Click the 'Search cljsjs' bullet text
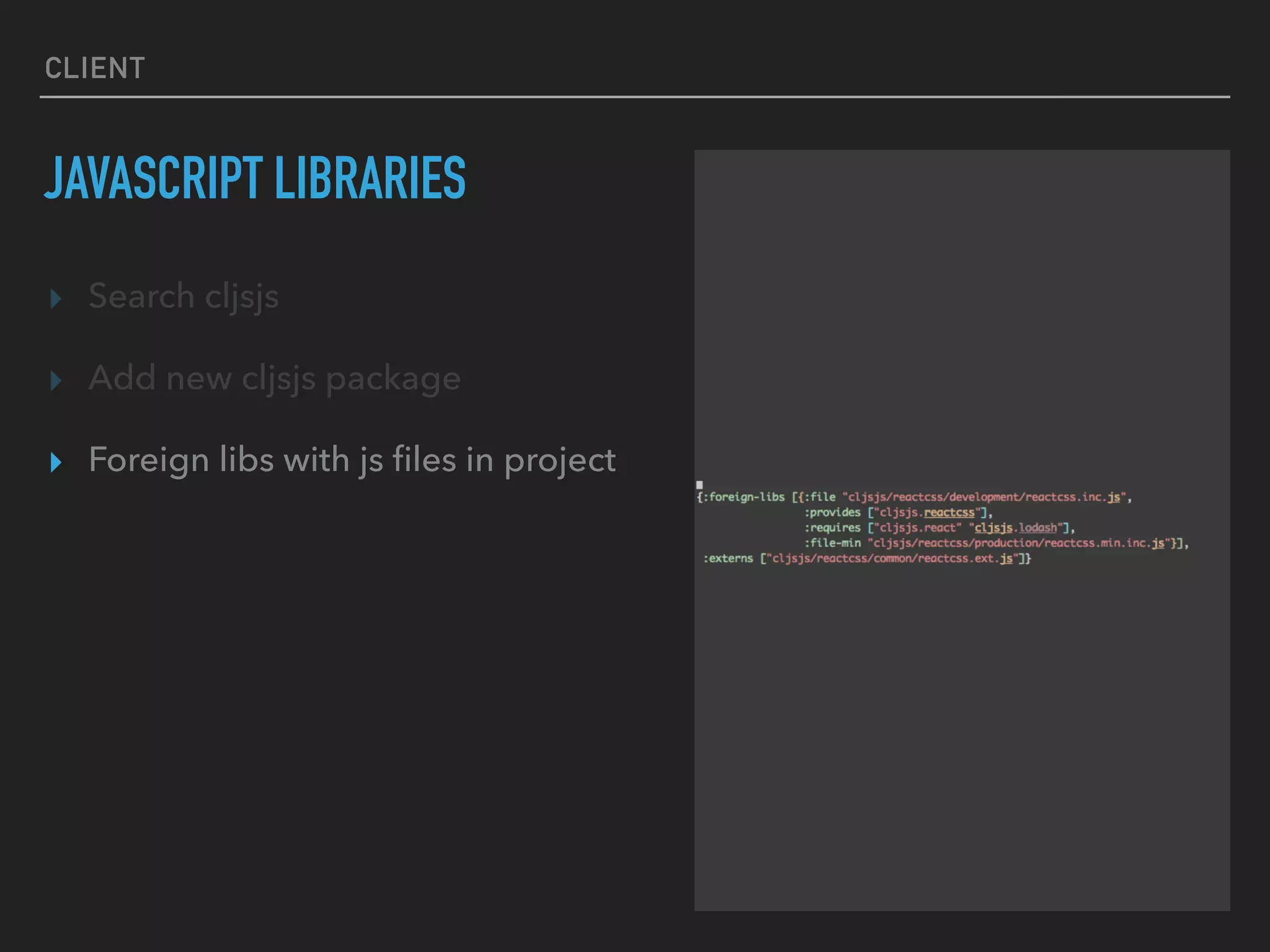Screen dimensions: 1270x952 tap(184, 296)
